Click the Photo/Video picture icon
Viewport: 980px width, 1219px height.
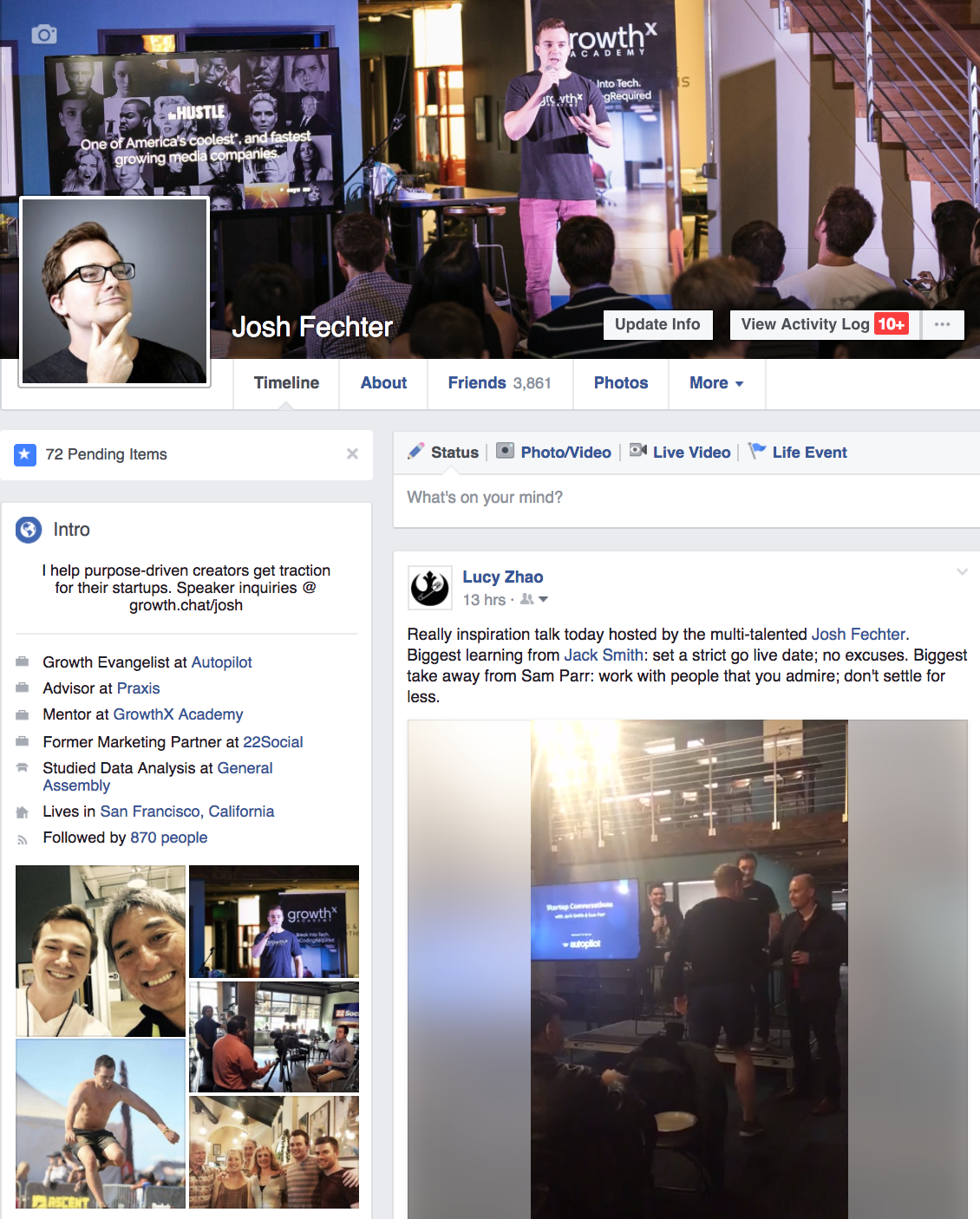point(506,451)
